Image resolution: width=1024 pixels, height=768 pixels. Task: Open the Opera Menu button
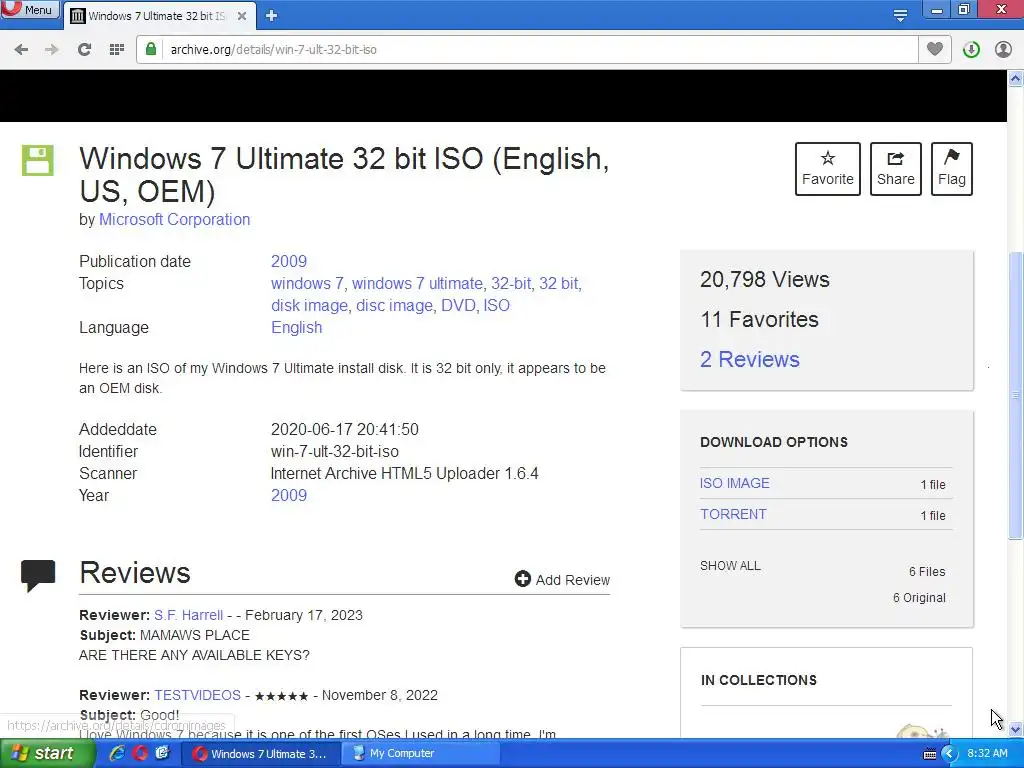click(x=29, y=10)
